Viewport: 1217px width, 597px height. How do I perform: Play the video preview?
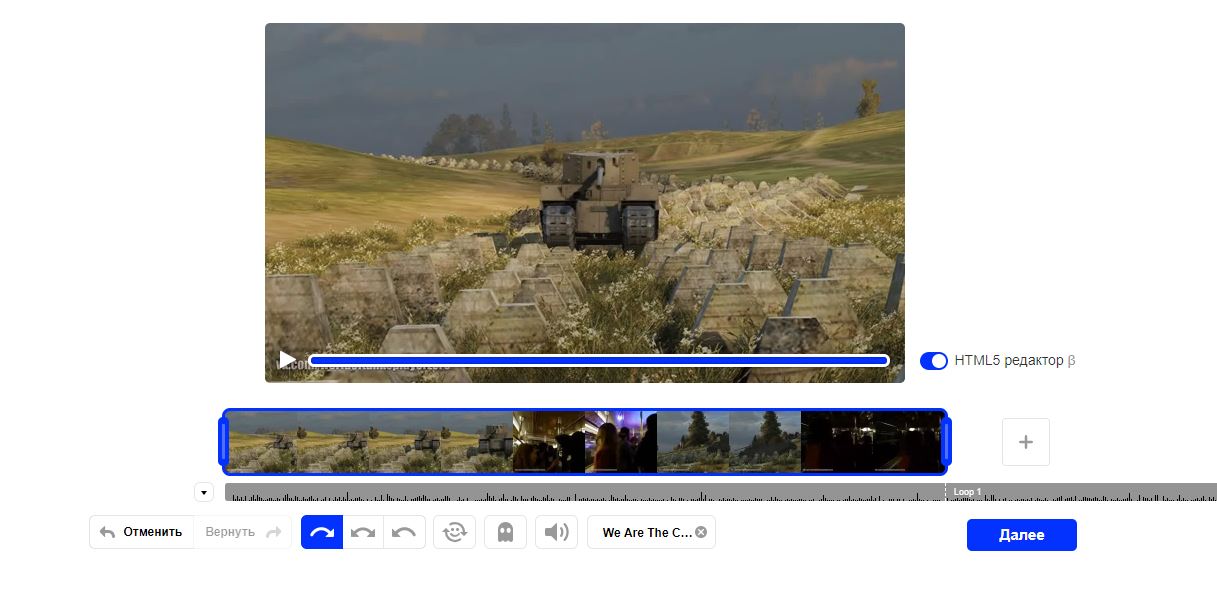287,359
